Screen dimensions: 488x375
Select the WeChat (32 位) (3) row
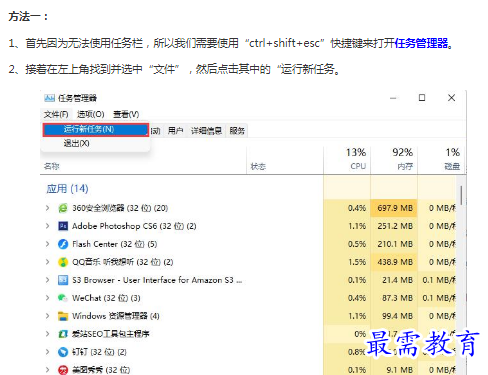(249, 298)
